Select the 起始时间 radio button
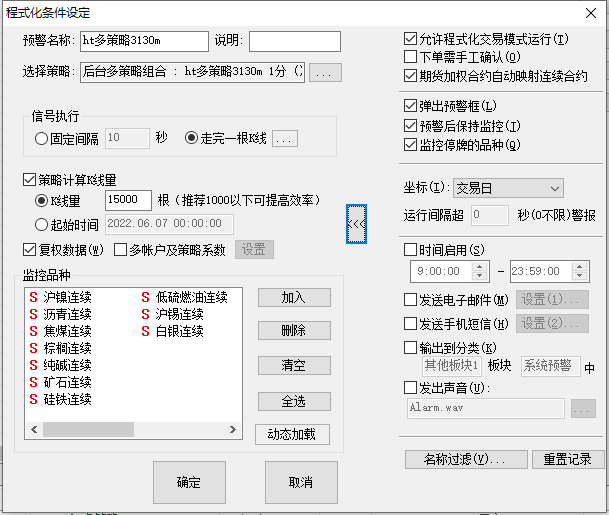Screen dimensions: 609x515 click(41, 224)
